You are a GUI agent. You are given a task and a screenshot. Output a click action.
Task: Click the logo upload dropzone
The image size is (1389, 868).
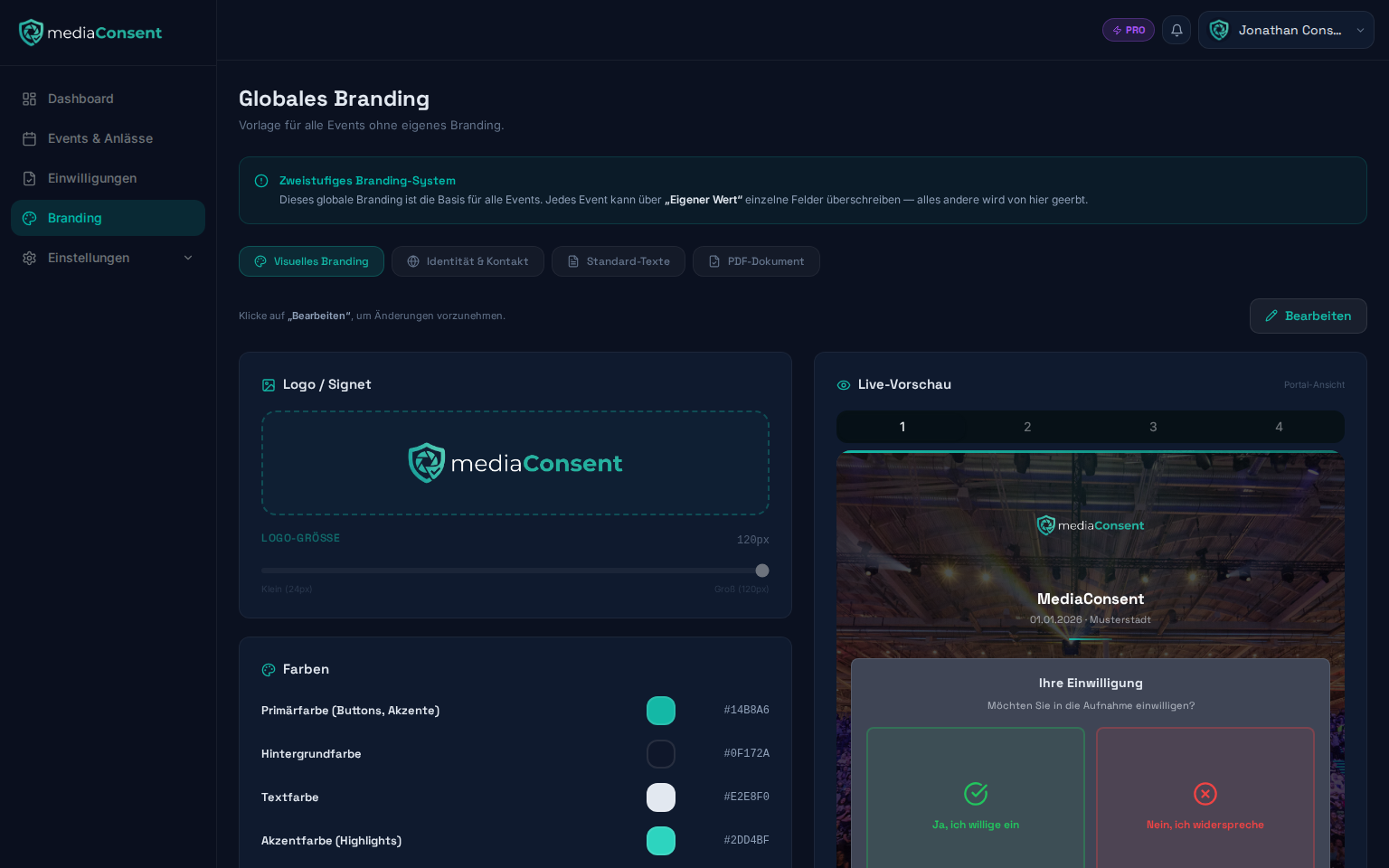515,463
